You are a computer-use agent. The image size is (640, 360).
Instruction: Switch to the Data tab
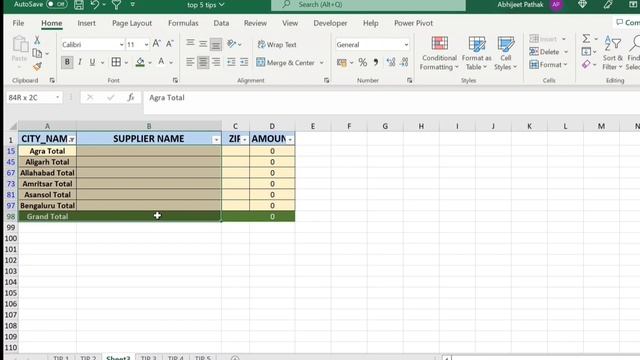221,23
